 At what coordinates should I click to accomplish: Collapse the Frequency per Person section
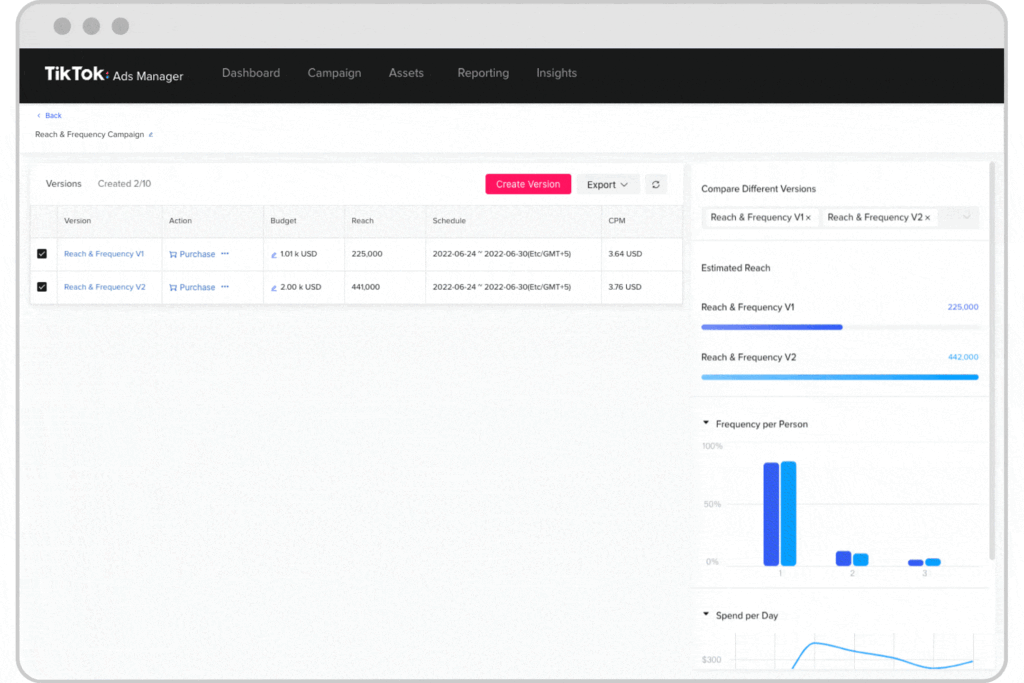[706, 424]
